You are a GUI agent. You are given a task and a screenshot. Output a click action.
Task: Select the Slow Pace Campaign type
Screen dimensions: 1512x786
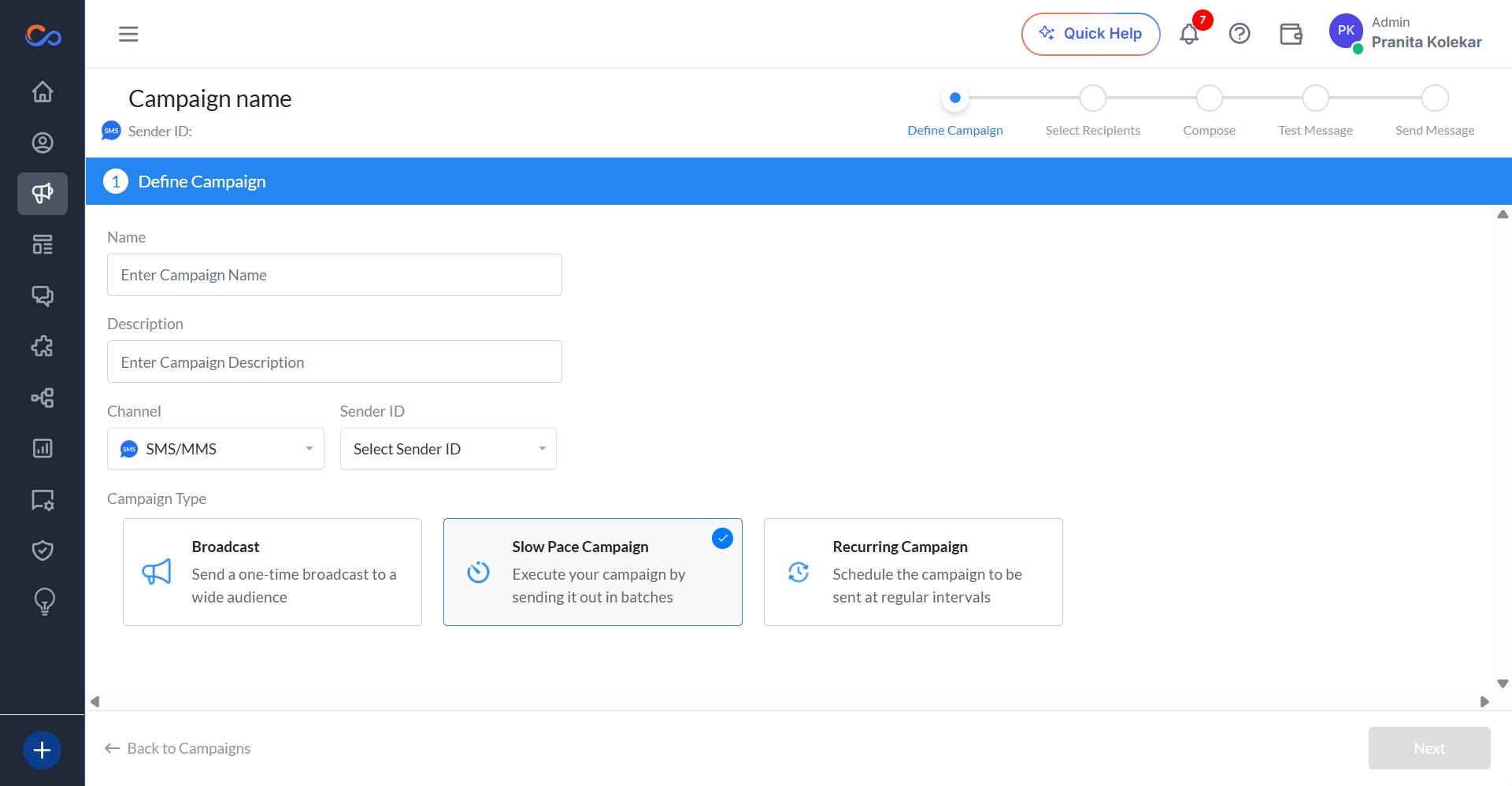593,572
